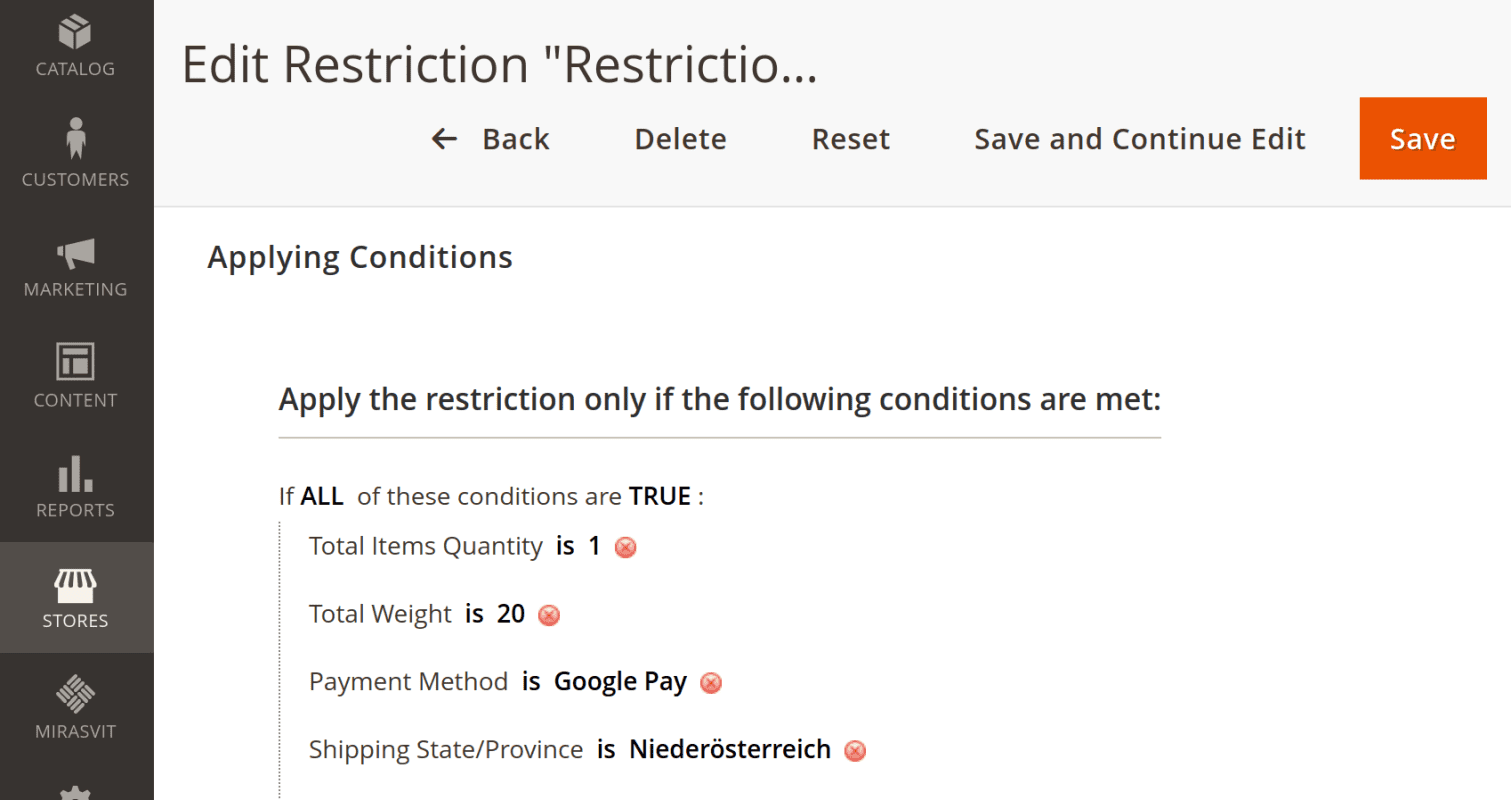Change the TRUE condition value
The image size is (1511, 800).
pos(660,496)
